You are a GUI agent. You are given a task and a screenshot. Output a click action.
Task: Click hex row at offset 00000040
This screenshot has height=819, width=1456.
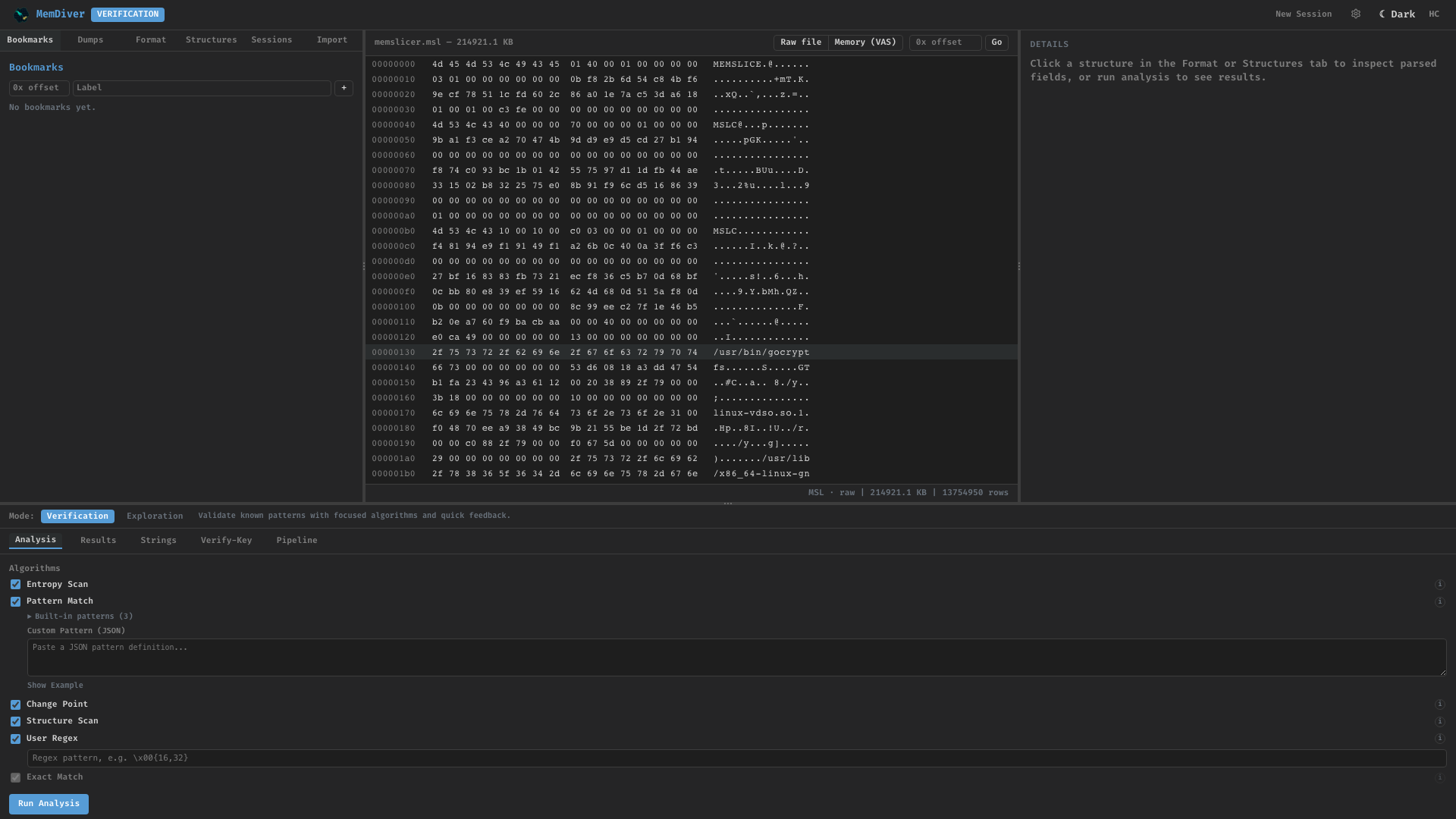click(692, 125)
